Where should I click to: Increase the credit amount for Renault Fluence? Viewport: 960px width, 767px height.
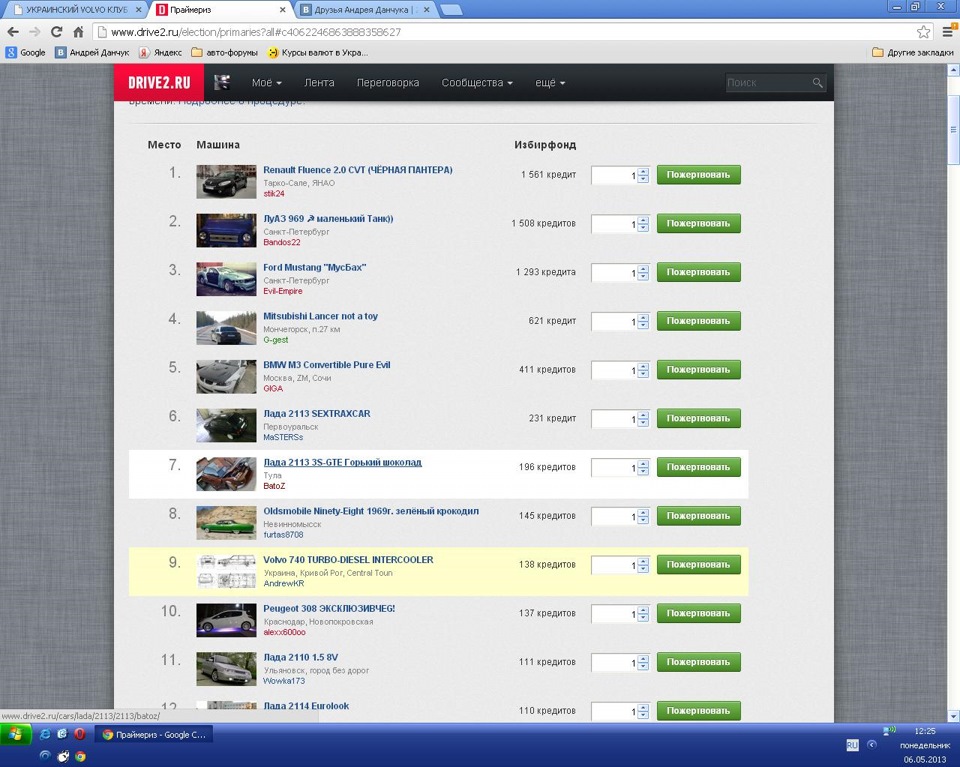[x=643, y=172]
